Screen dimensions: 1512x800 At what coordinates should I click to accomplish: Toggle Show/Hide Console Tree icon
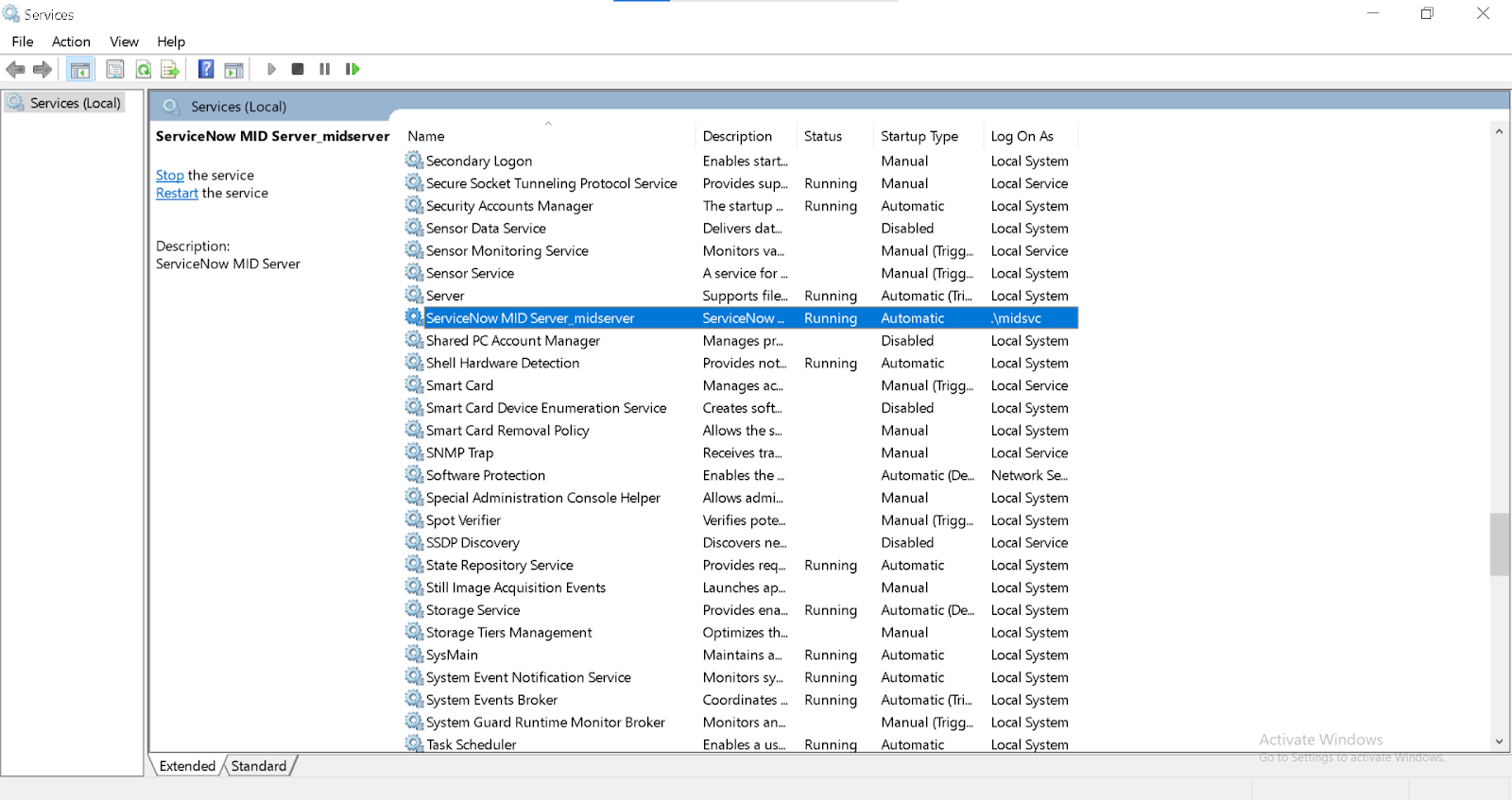point(80,69)
